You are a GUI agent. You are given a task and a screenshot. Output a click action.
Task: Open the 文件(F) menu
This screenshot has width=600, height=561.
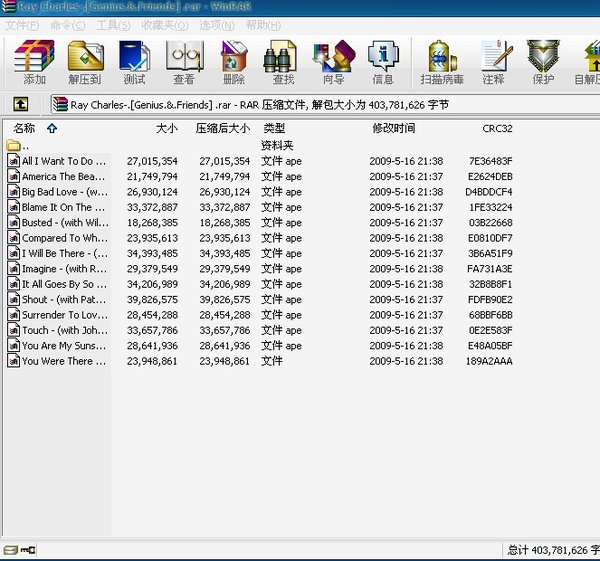coord(22,26)
